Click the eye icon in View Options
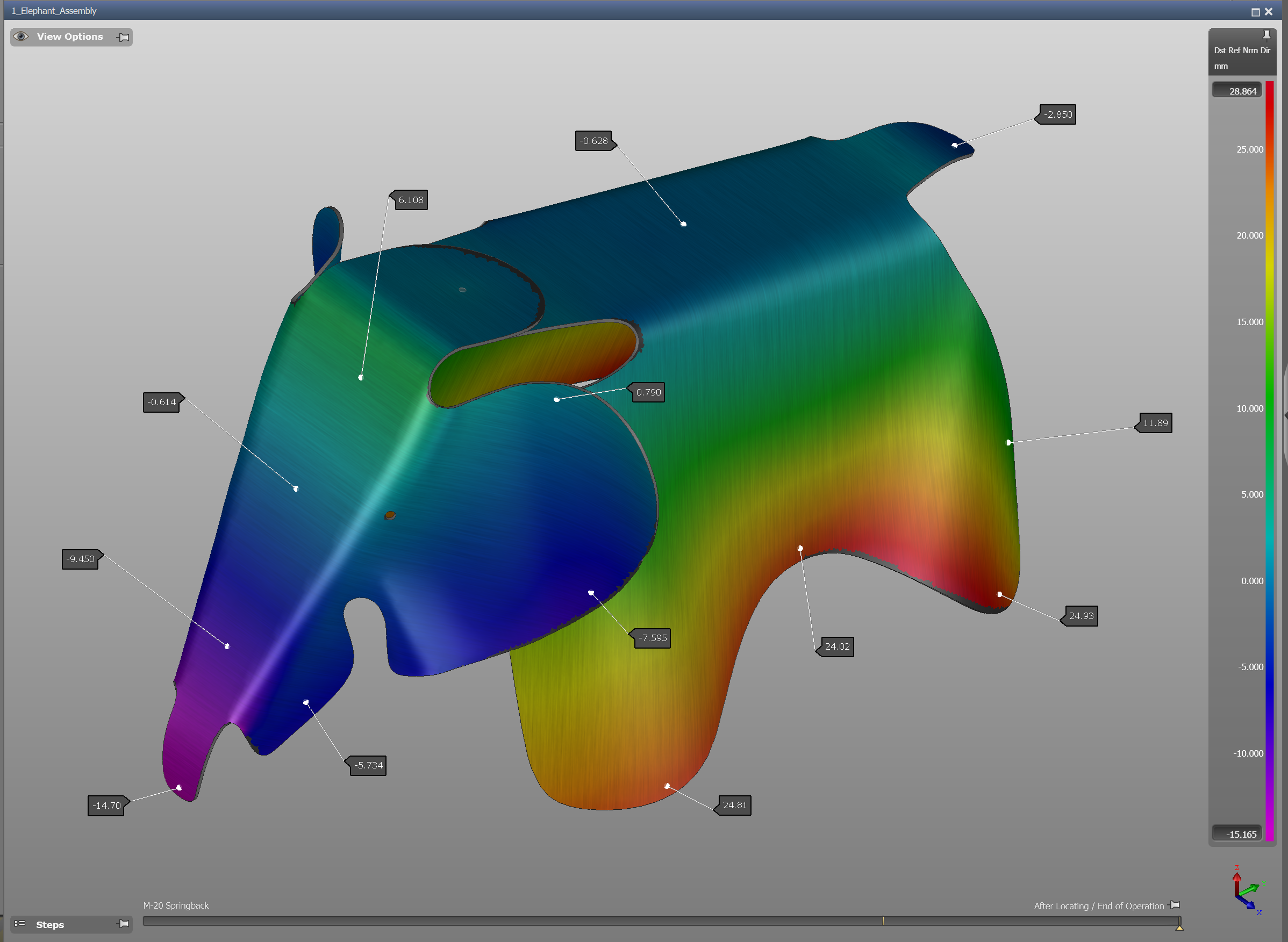This screenshot has width=1288, height=942. (x=21, y=37)
